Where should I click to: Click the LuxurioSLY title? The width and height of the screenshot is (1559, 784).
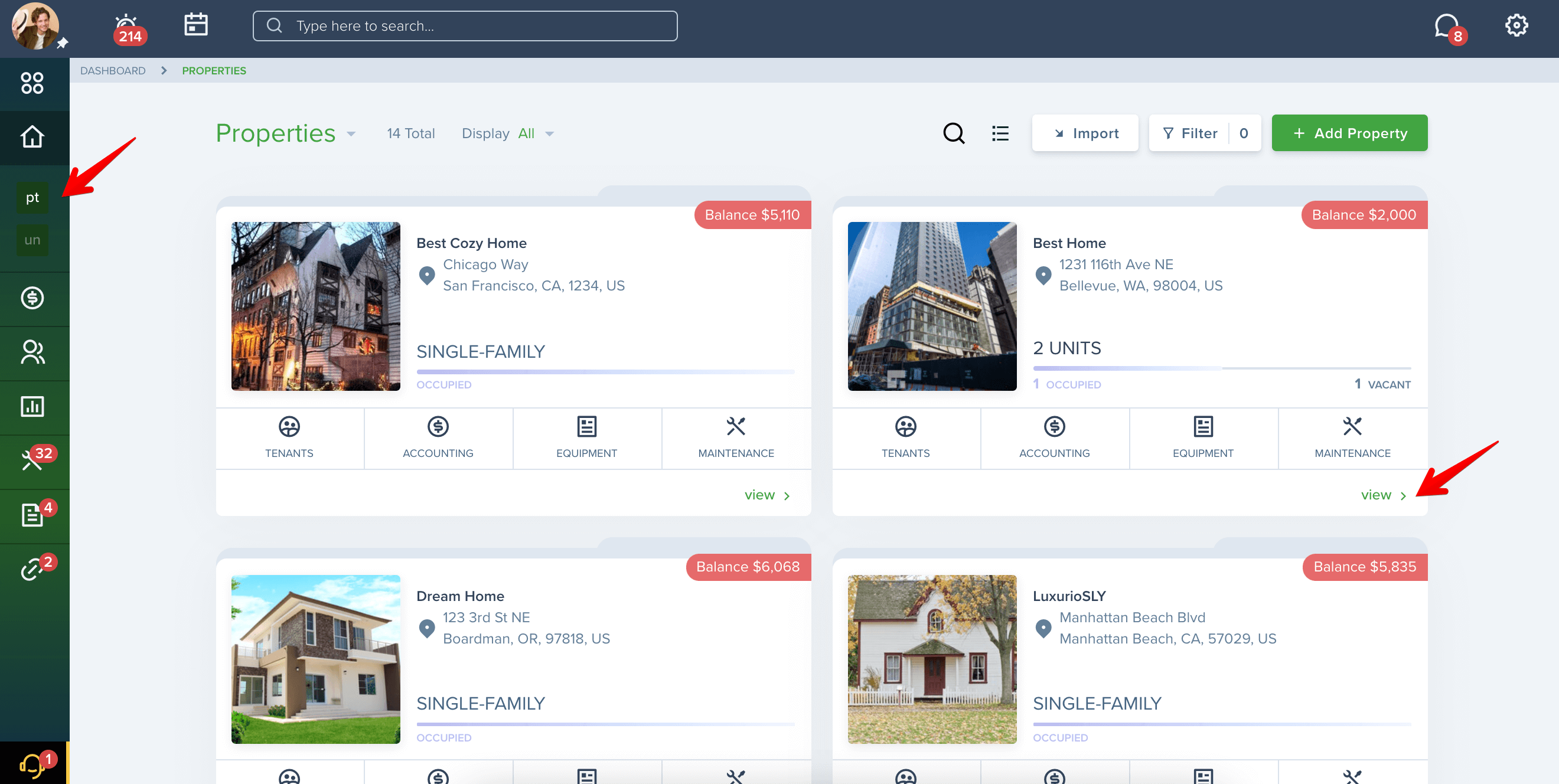click(x=1069, y=596)
